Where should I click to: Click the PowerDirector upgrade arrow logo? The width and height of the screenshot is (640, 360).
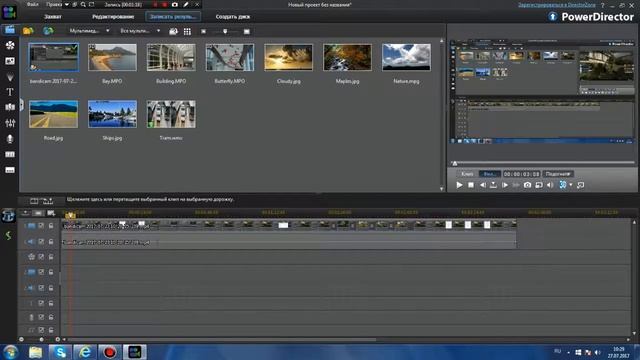(x=553, y=16)
